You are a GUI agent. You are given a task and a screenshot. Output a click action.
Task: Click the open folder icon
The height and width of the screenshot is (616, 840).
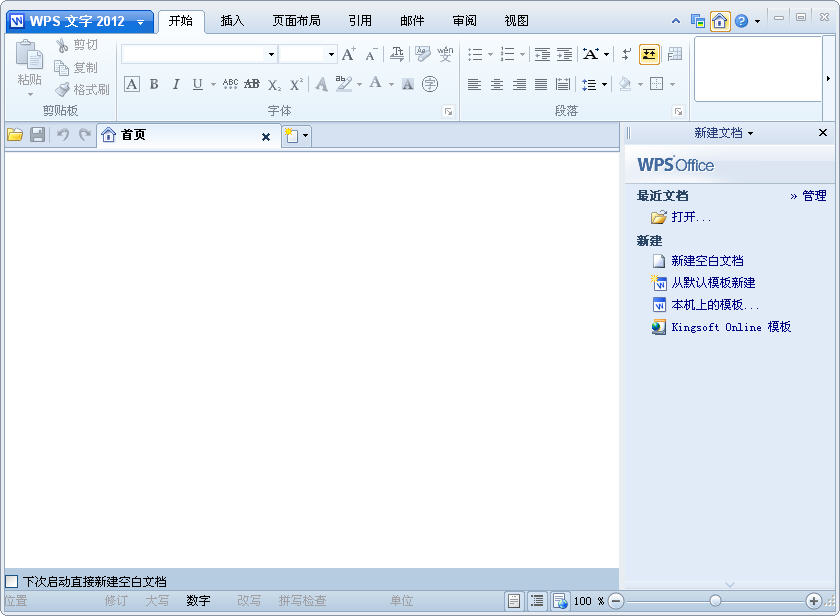[x=15, y=134]
